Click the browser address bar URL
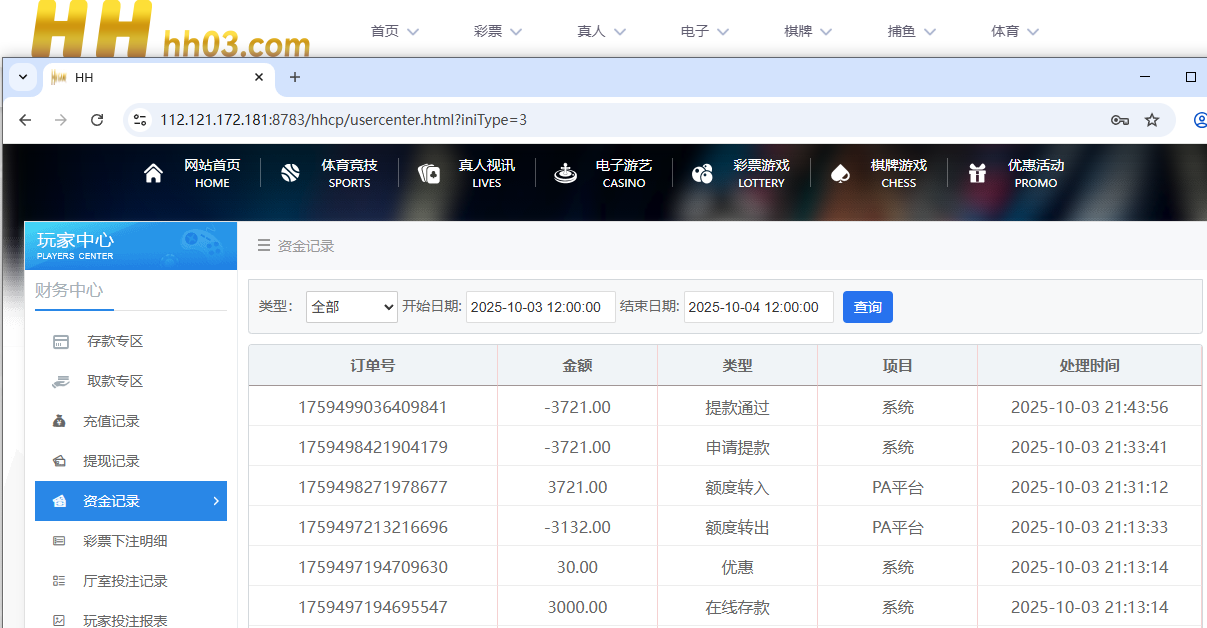1207x628 pixels. coord(343,120)
